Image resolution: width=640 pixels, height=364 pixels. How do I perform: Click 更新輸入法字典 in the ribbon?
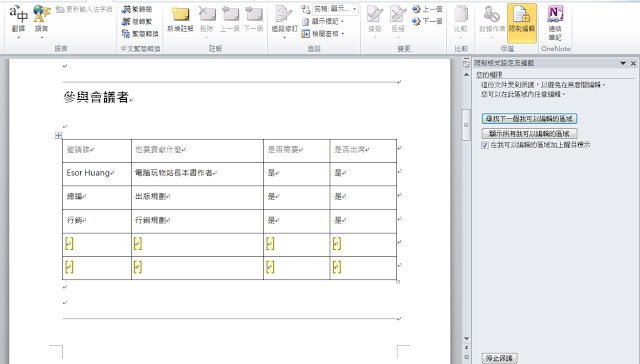[x=84, y=9]
